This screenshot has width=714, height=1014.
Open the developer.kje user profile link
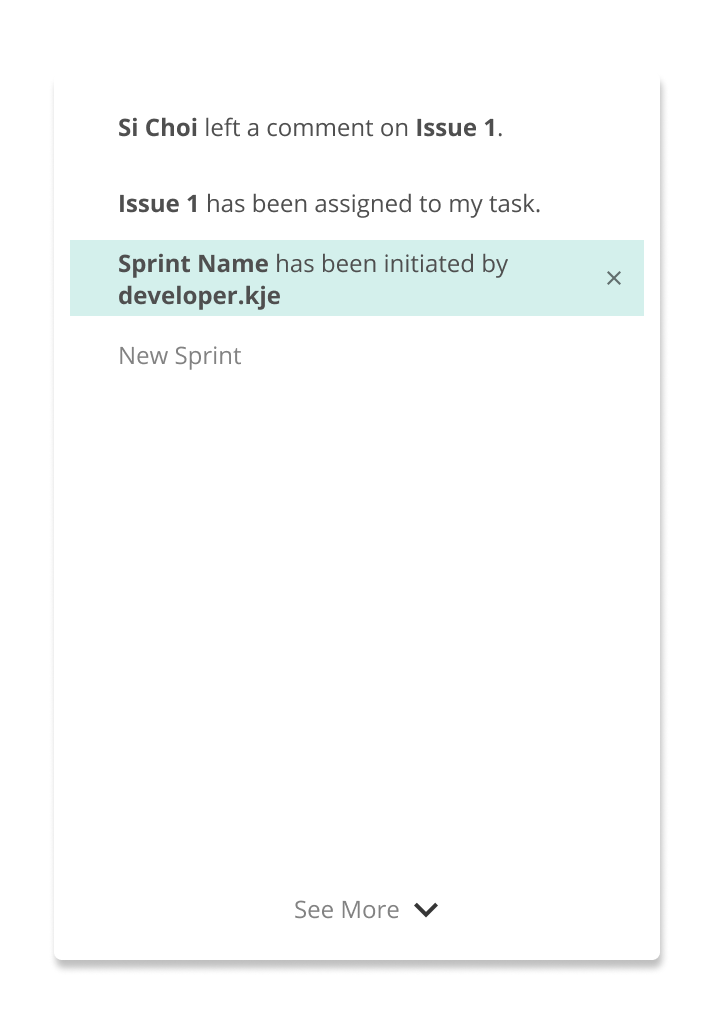point(199,296)
